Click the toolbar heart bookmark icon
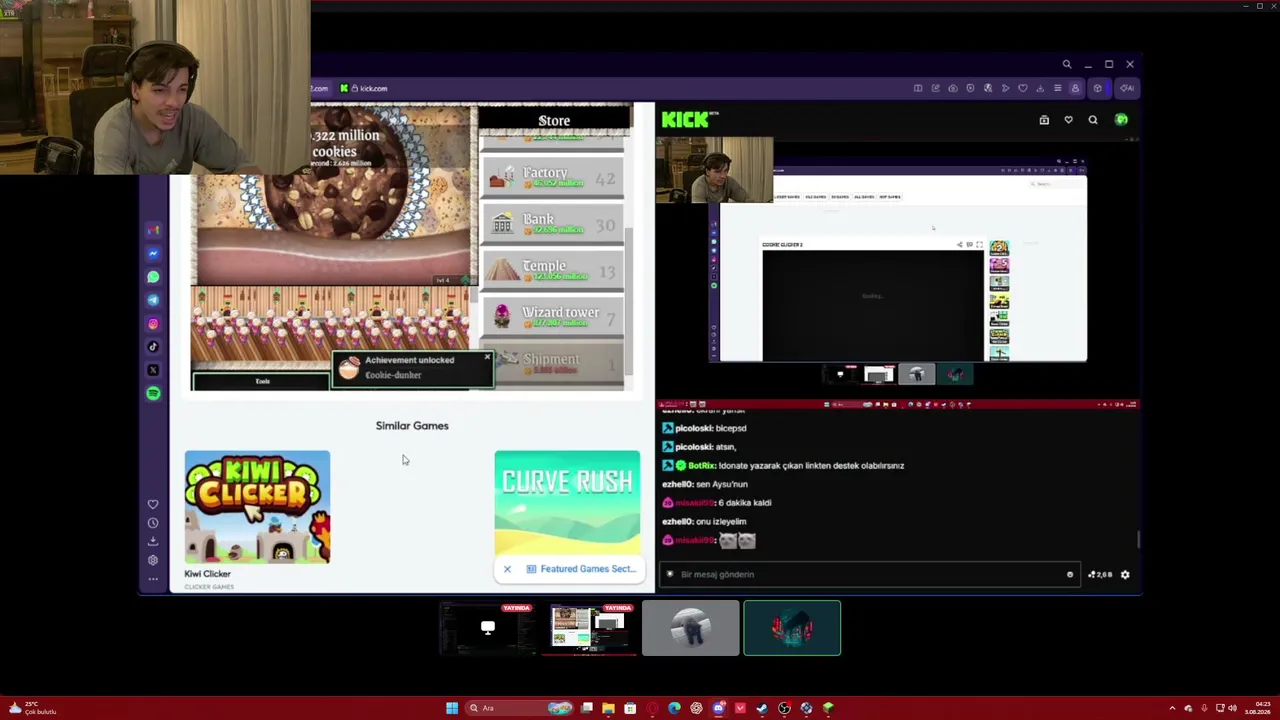 coord(1023,88)
